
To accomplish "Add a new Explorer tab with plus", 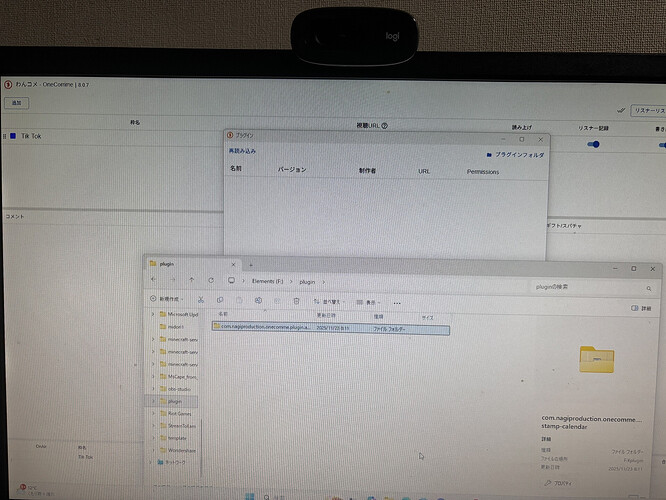I will (251, 265).
